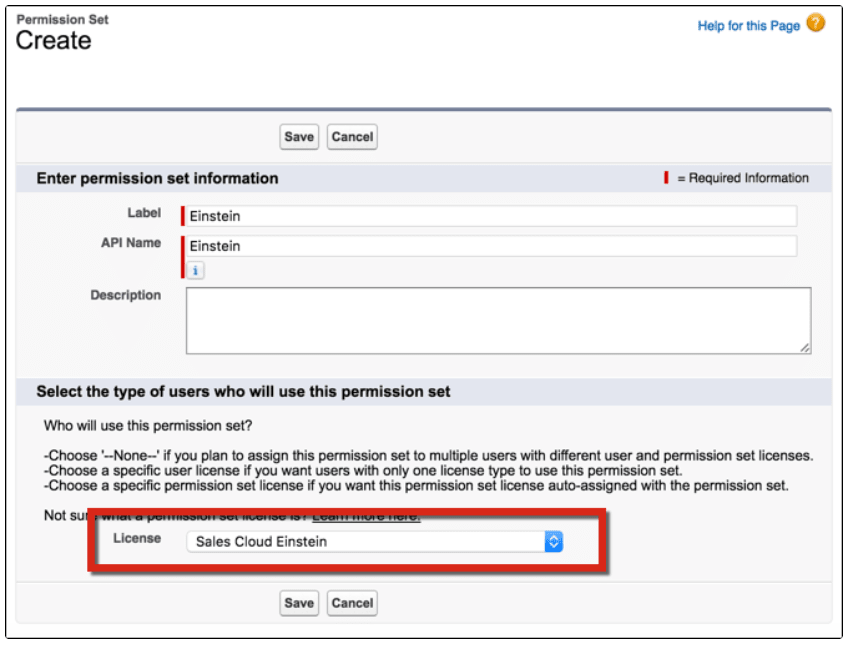
Task: Click inside the Description text area
Action: pos(498,320)
